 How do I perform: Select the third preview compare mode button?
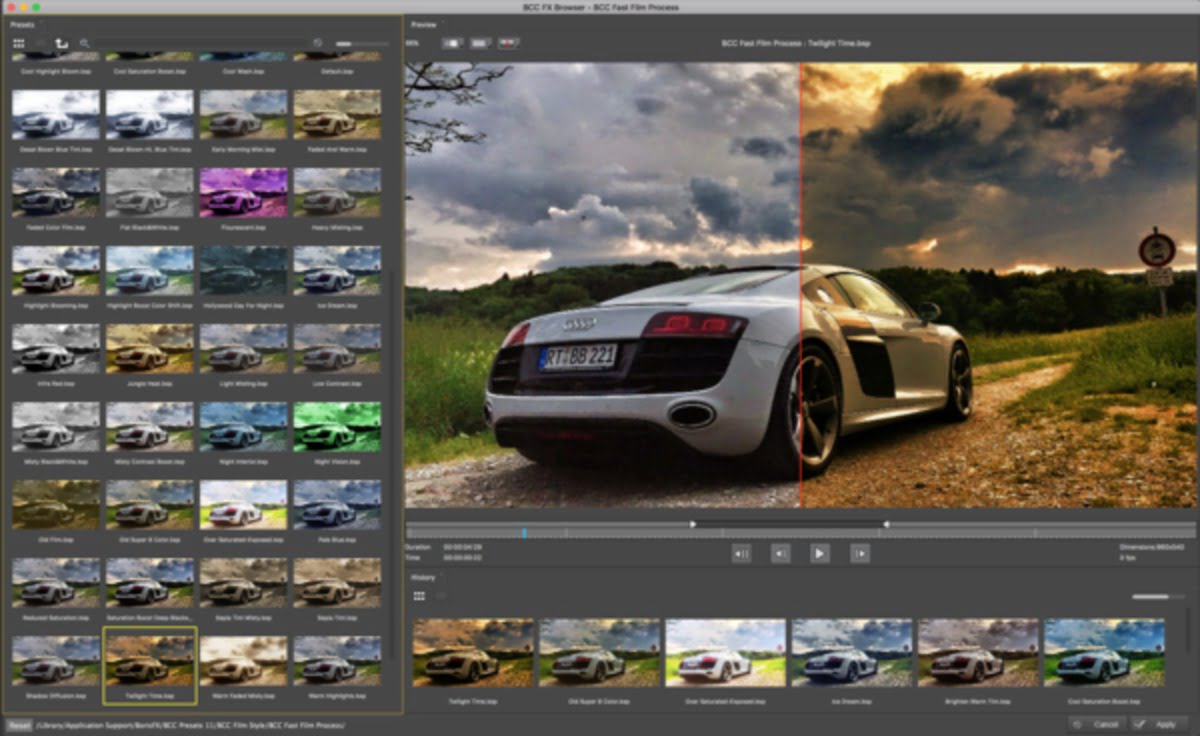(x=509, y=43)
